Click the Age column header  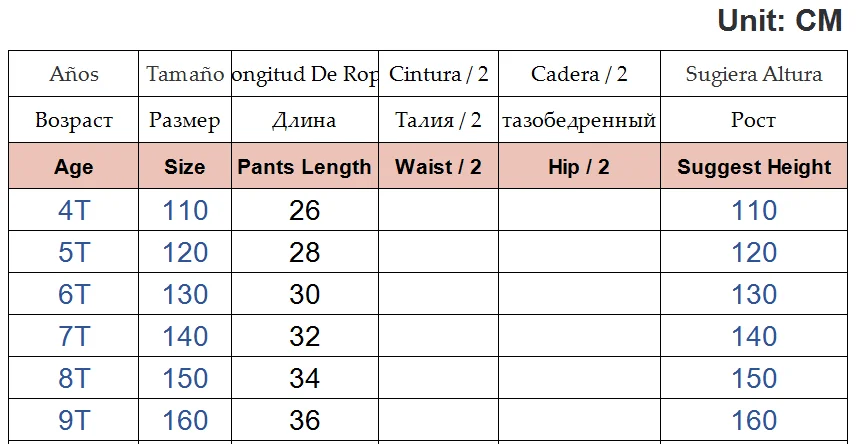tap(74, 167)
